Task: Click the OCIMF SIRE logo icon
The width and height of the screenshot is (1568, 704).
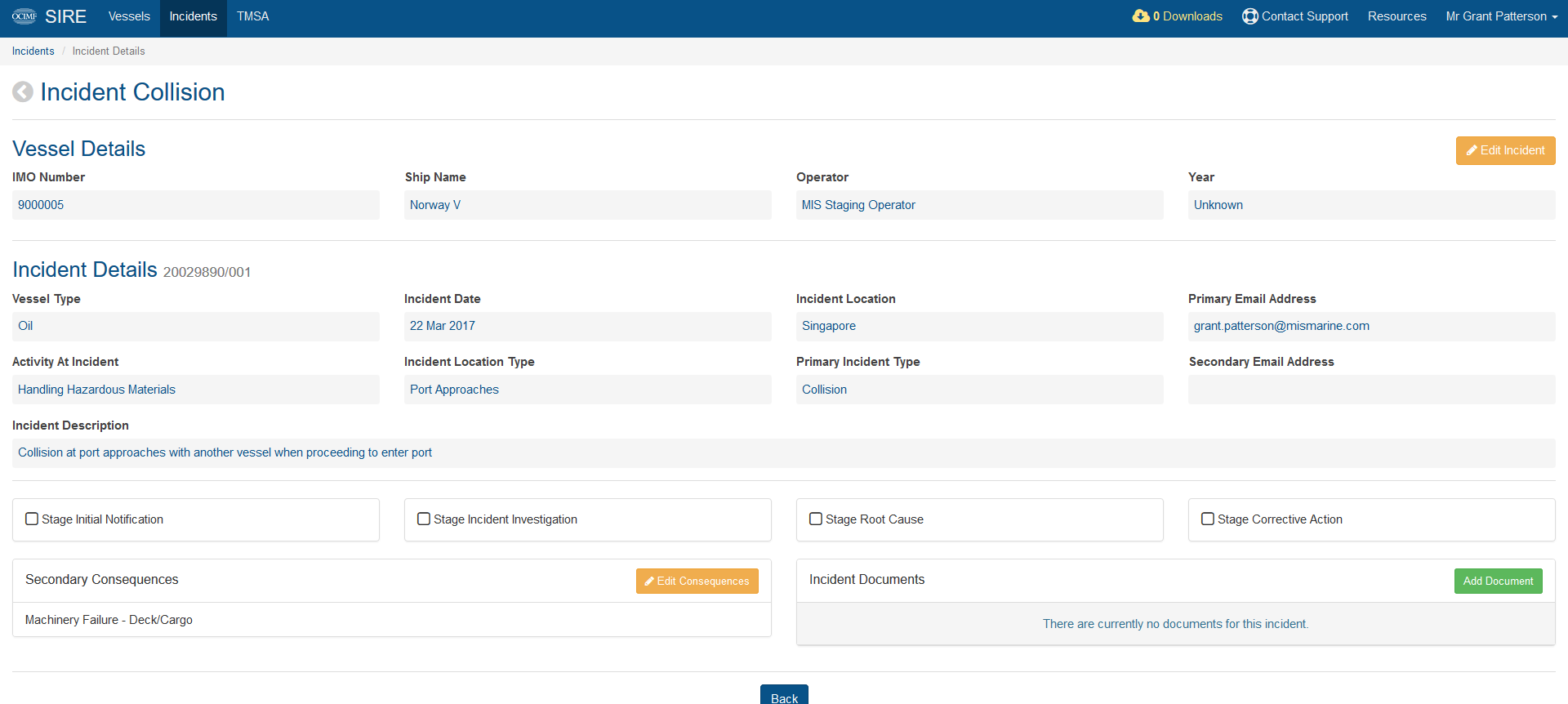Action: [x=24, y=16]
